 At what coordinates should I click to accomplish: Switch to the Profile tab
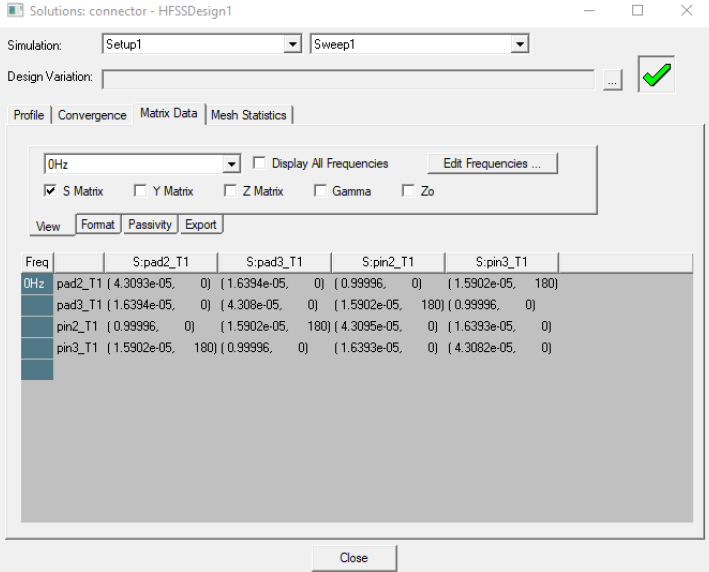[28, 115]
